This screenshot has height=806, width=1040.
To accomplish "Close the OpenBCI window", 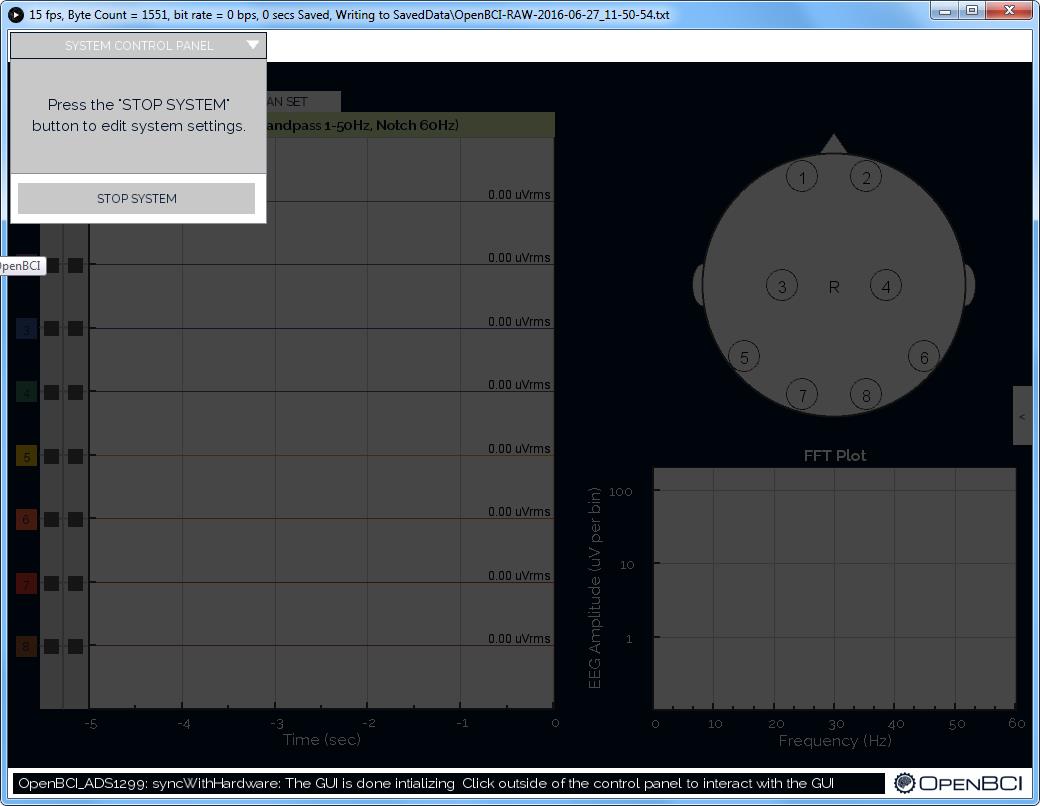I will pos(1009,11).
